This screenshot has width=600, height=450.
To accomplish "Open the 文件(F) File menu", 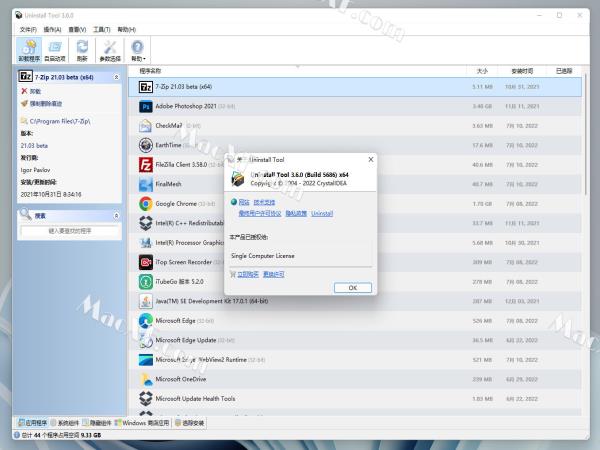I will click(28, 29).
